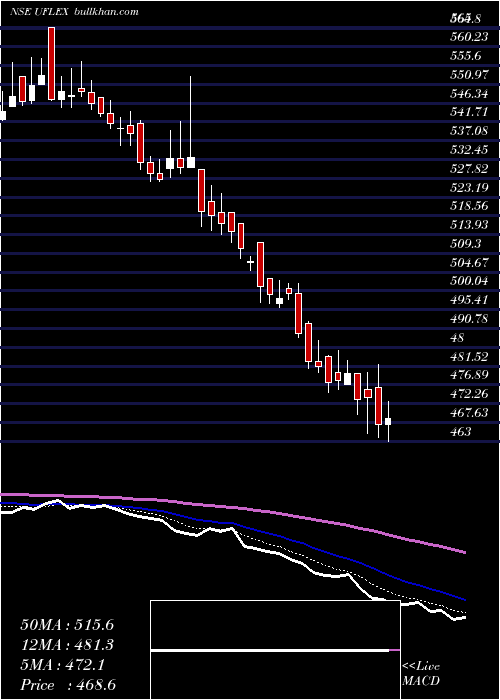The image size is (500, 700).
Task: Click the 560.23 price axis label
Action: tap(468, 37)
